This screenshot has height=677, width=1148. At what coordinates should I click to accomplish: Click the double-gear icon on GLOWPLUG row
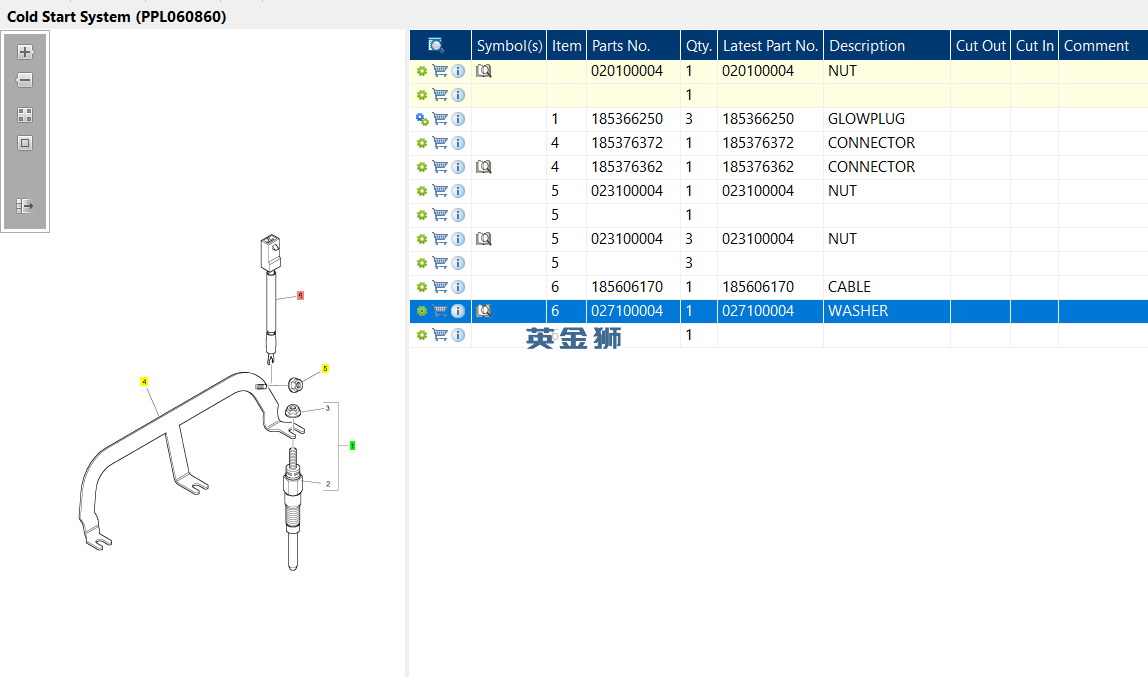click(x=422, y=119)
